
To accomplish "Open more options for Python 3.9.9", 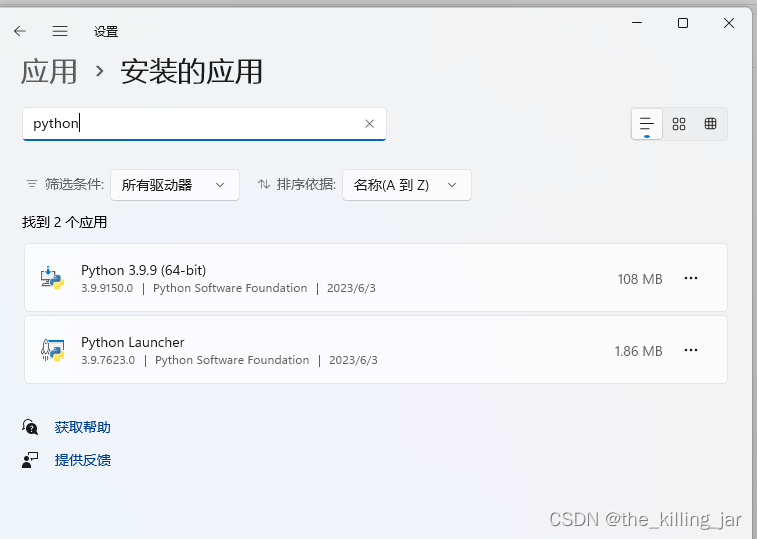I will 691,278.
